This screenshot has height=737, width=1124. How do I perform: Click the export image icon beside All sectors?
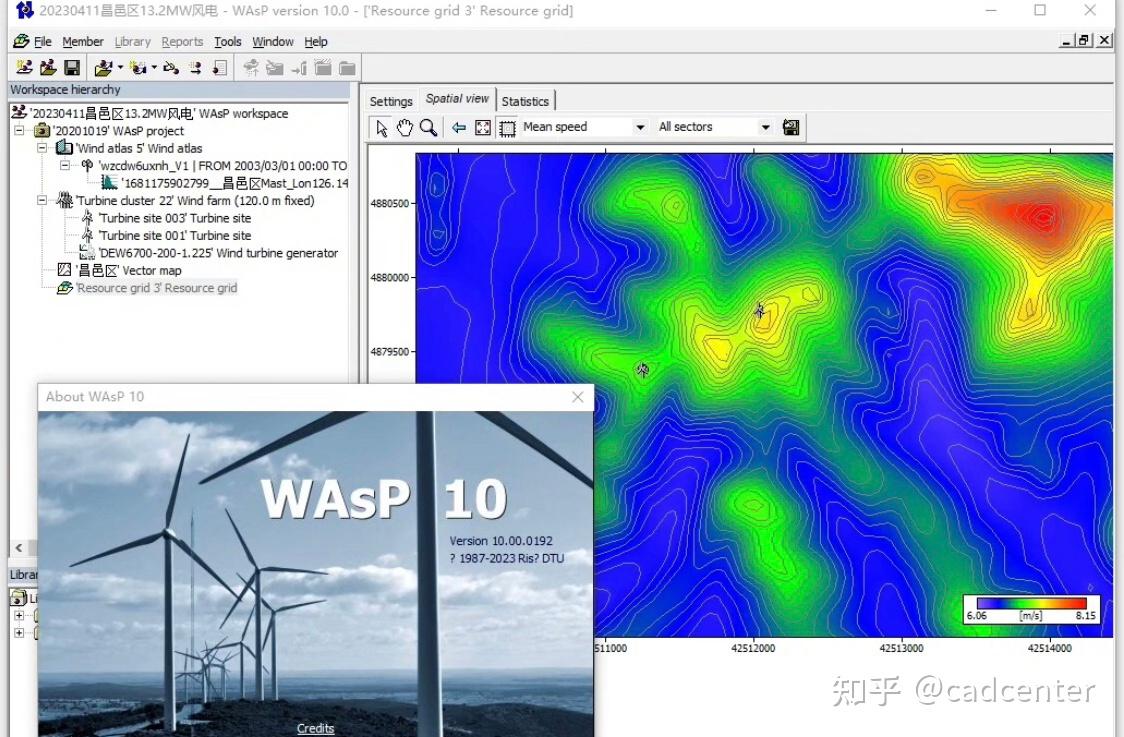coord(790,127)
